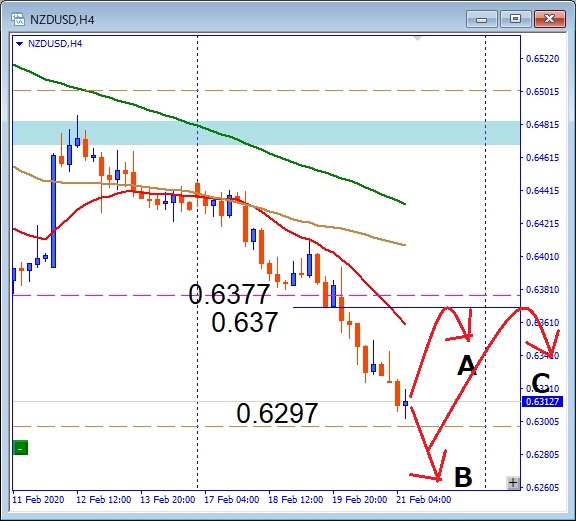Select the 0.637 text label

click(244, 322)
